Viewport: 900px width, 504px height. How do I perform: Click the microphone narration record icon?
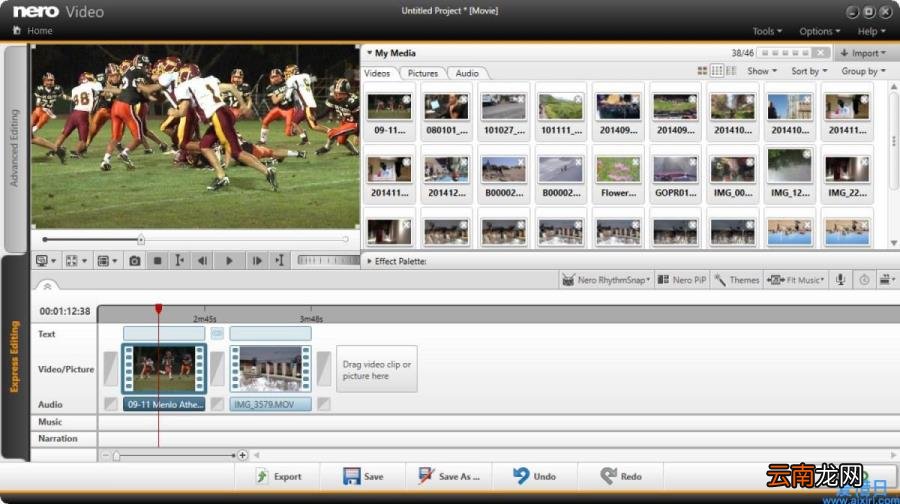click(840, 280)
